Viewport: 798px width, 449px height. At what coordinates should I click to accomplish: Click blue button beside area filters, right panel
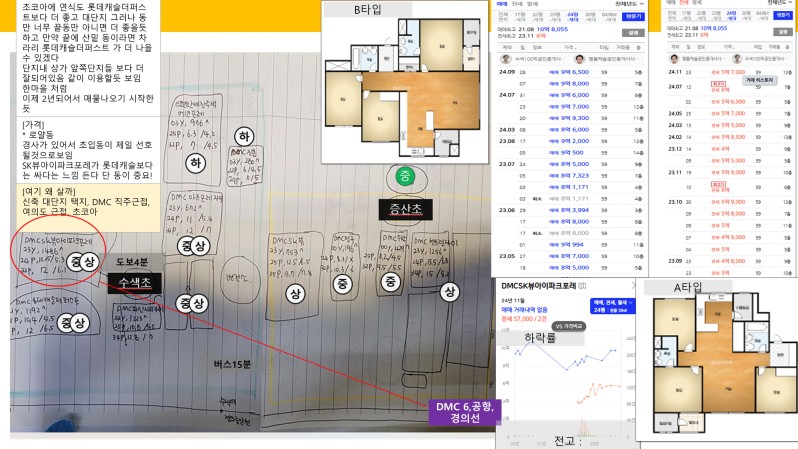coord(783,15)
